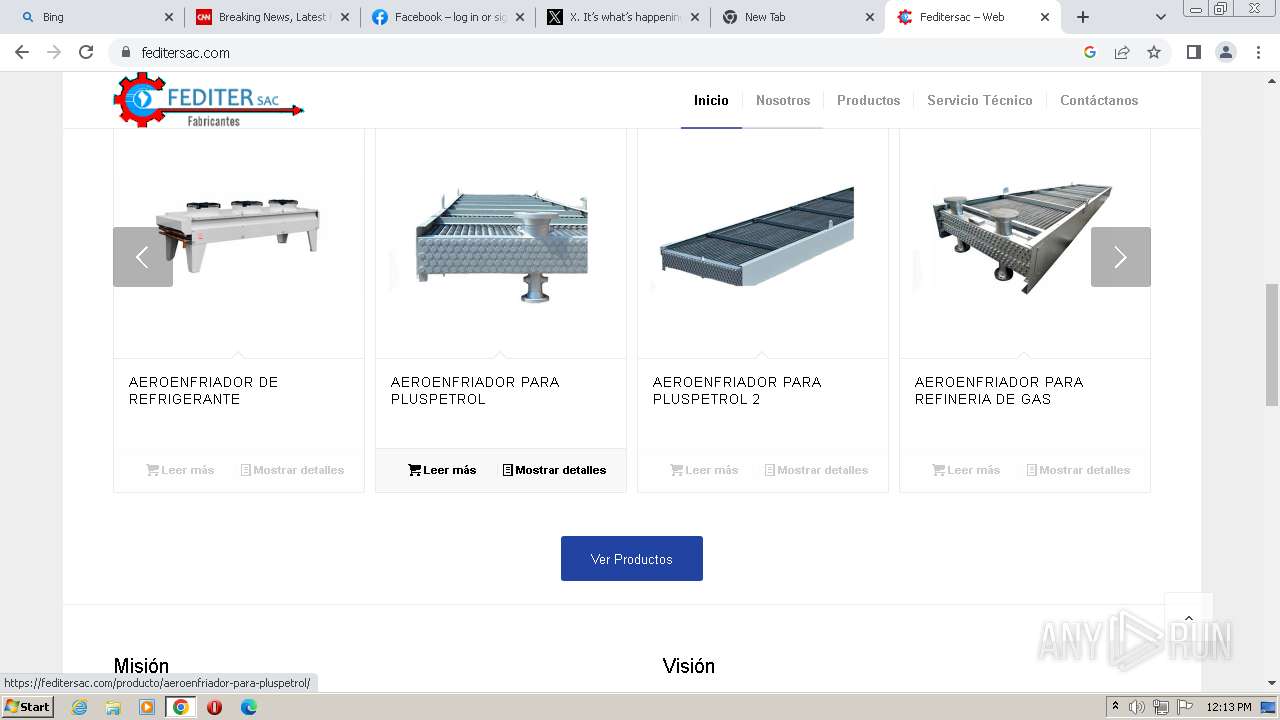Open the Inicio menu item
This screenshot has width=1280, height=720.
(x=711, y=100)
